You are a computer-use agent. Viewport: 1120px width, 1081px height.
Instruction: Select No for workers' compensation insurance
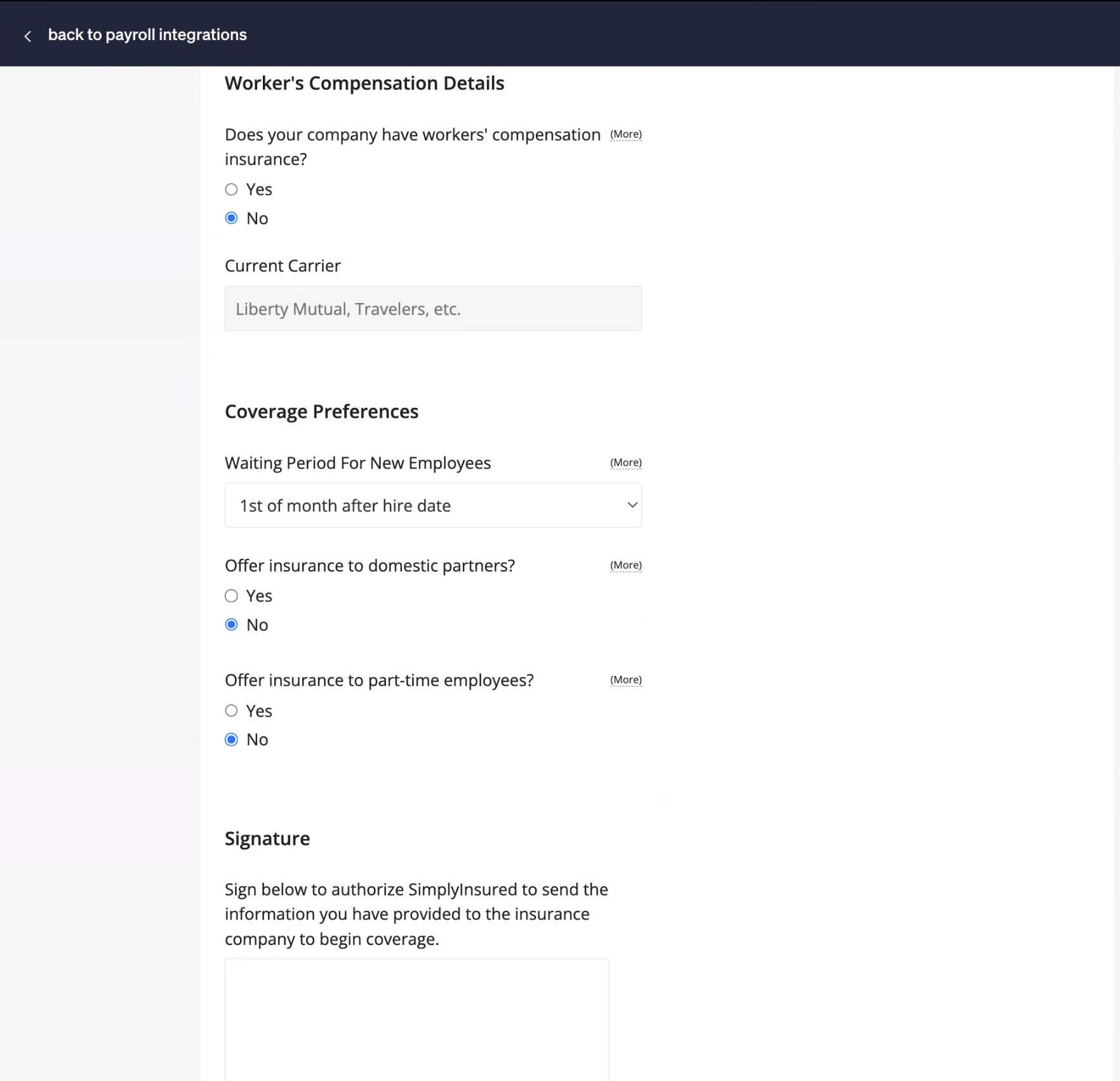click(x=231, y=218)
